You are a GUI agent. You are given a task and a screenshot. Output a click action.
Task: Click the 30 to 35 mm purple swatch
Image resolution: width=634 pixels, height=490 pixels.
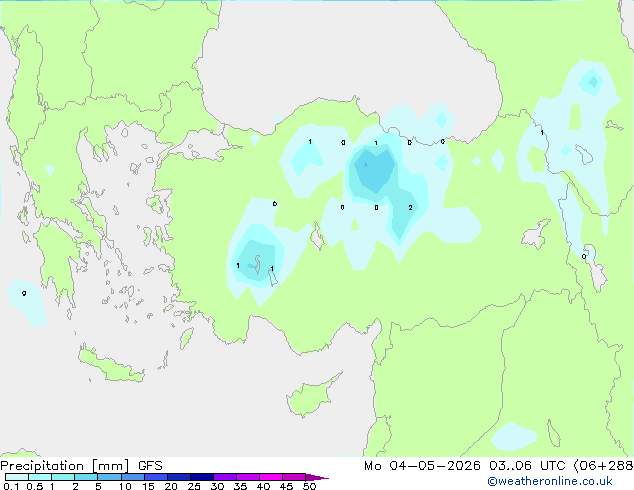[225, 477]
